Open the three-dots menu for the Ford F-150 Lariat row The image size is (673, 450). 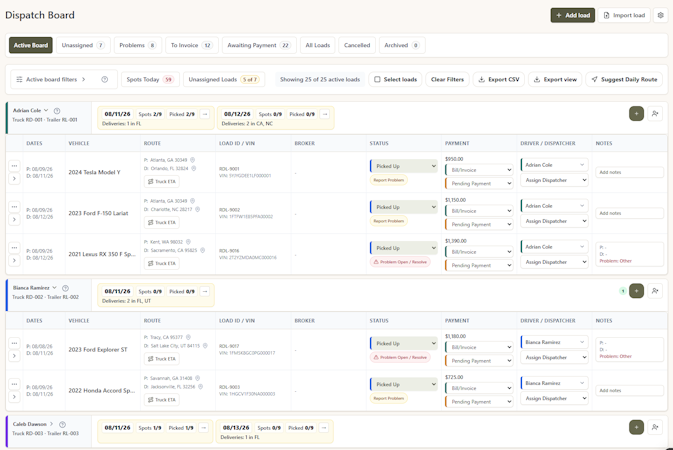[14, 207]
